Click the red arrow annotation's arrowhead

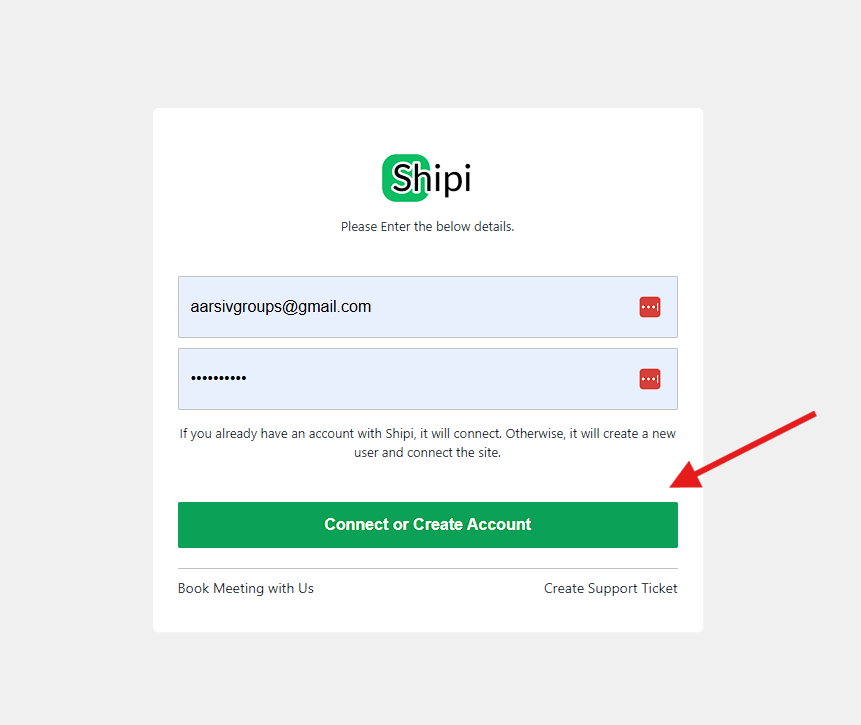pyautogui.click(x=686, y=476)
